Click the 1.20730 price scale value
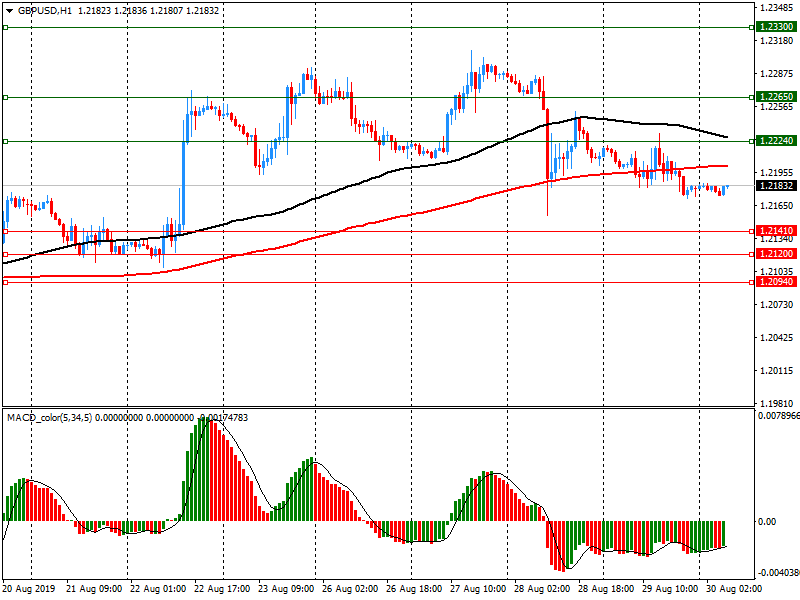Screen dimensions: 800x600 tap(777, 305)
